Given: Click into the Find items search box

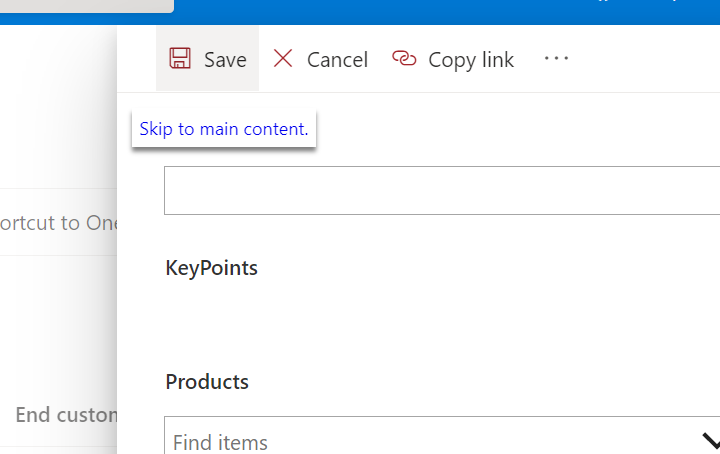Looking at the screenshot, I should [420, 441].
